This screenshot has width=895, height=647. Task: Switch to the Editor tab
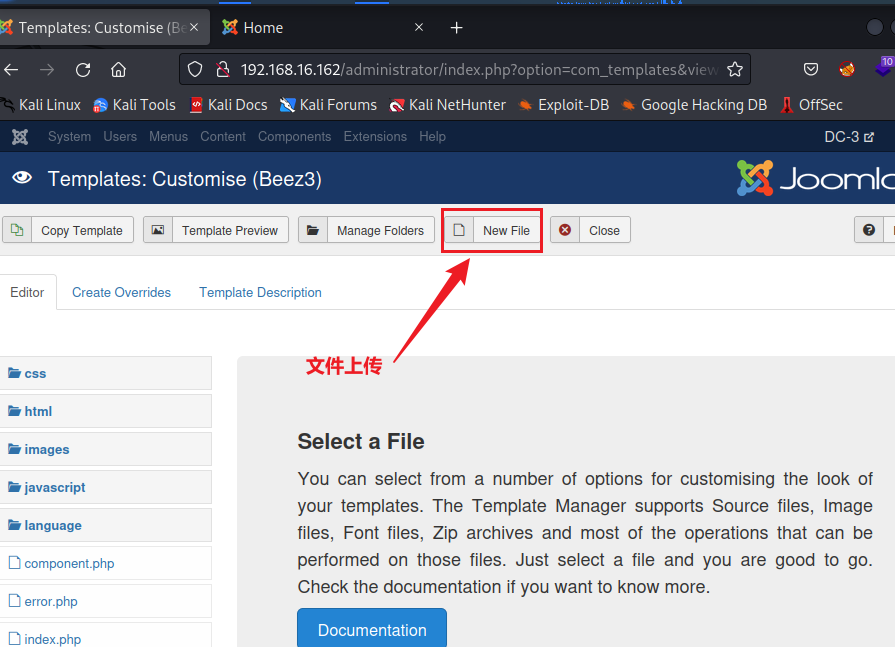coord(27,292)
